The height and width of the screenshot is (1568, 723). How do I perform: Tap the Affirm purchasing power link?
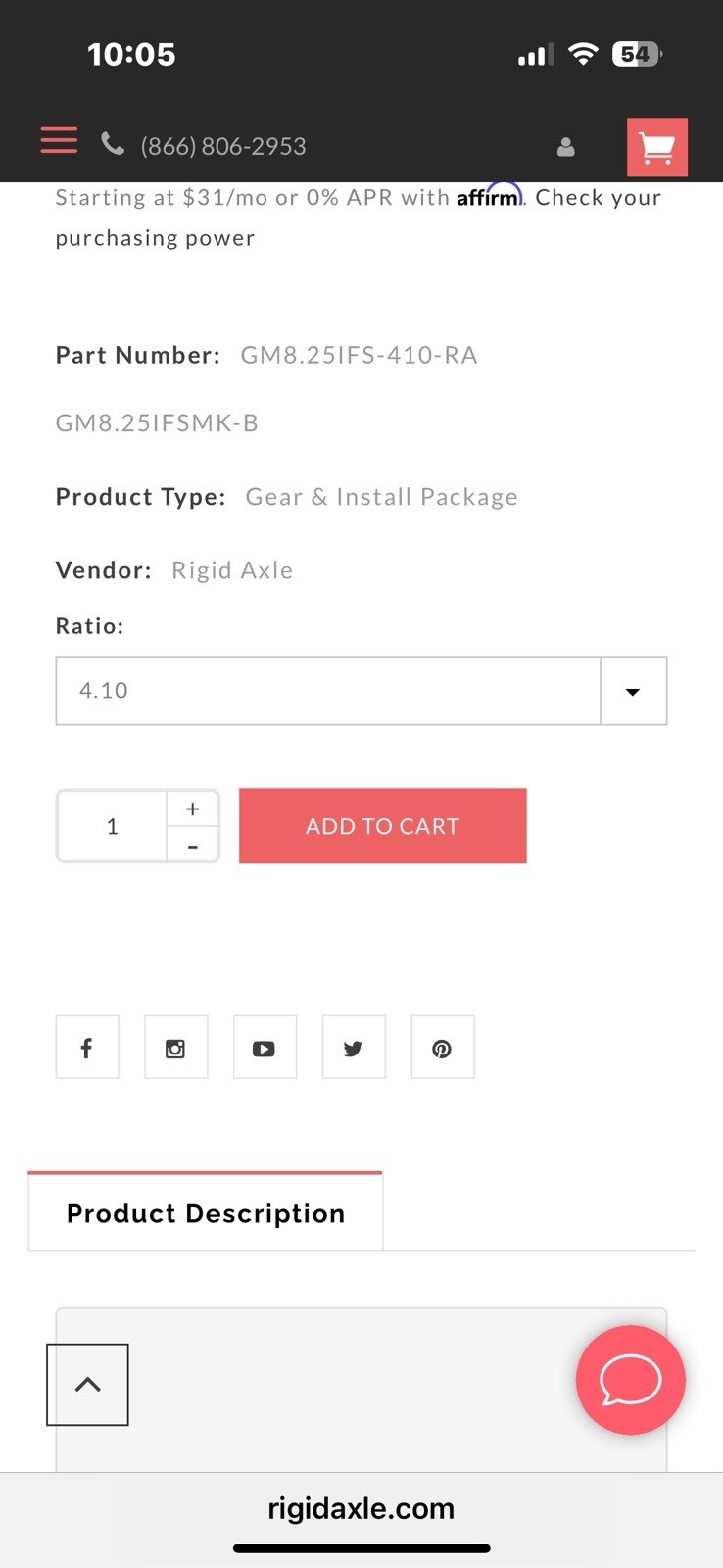pos(598,198)
